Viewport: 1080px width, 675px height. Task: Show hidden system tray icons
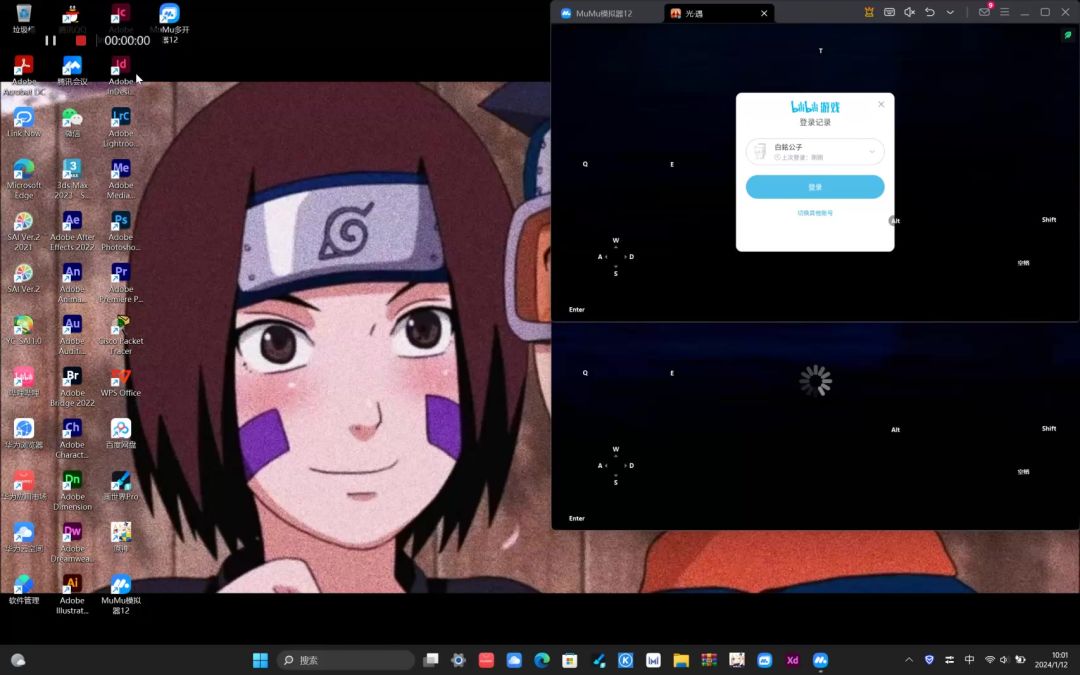[x=909, y=660]
